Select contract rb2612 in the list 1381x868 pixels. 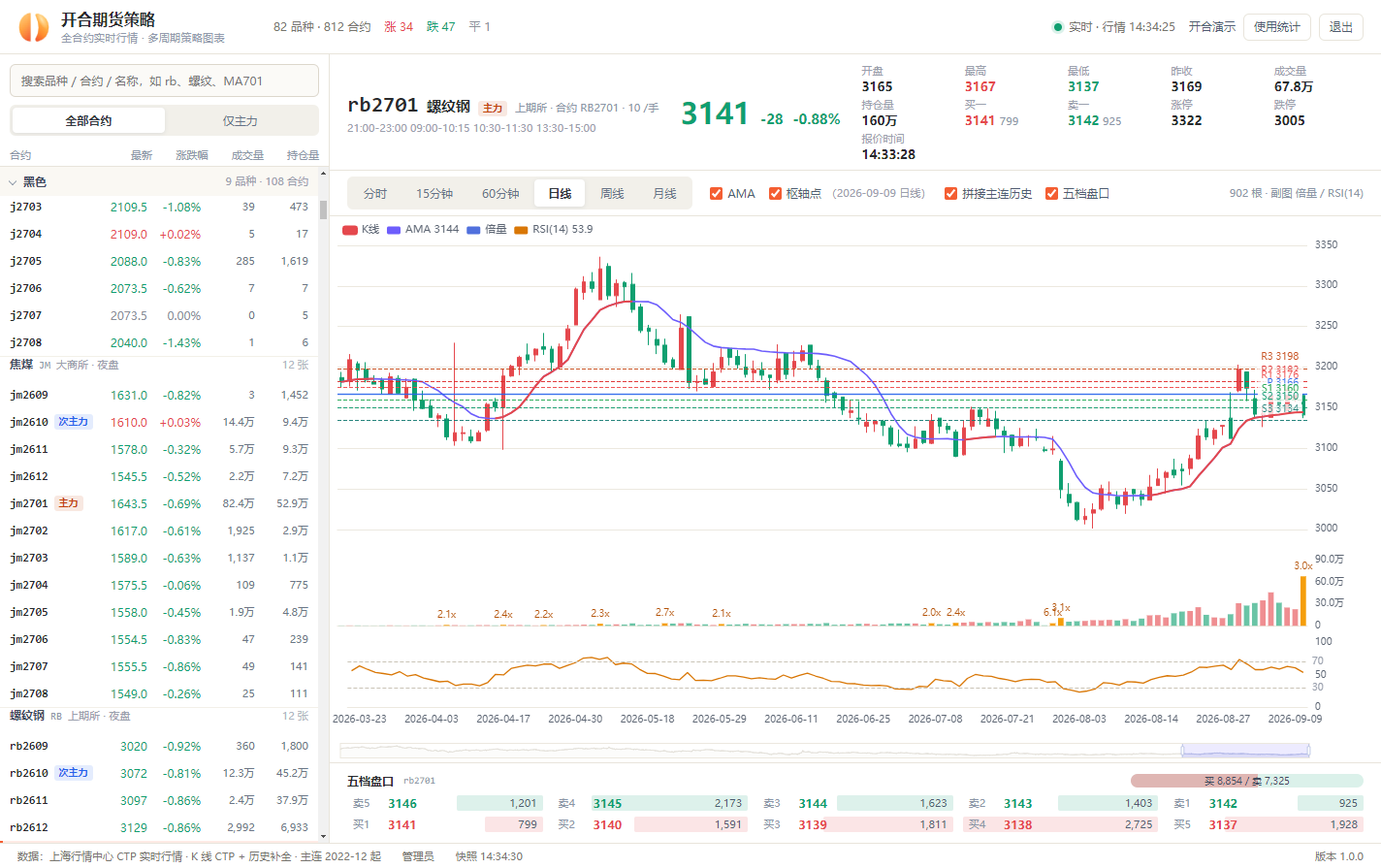pyautogui.click(x=160, y=827)
